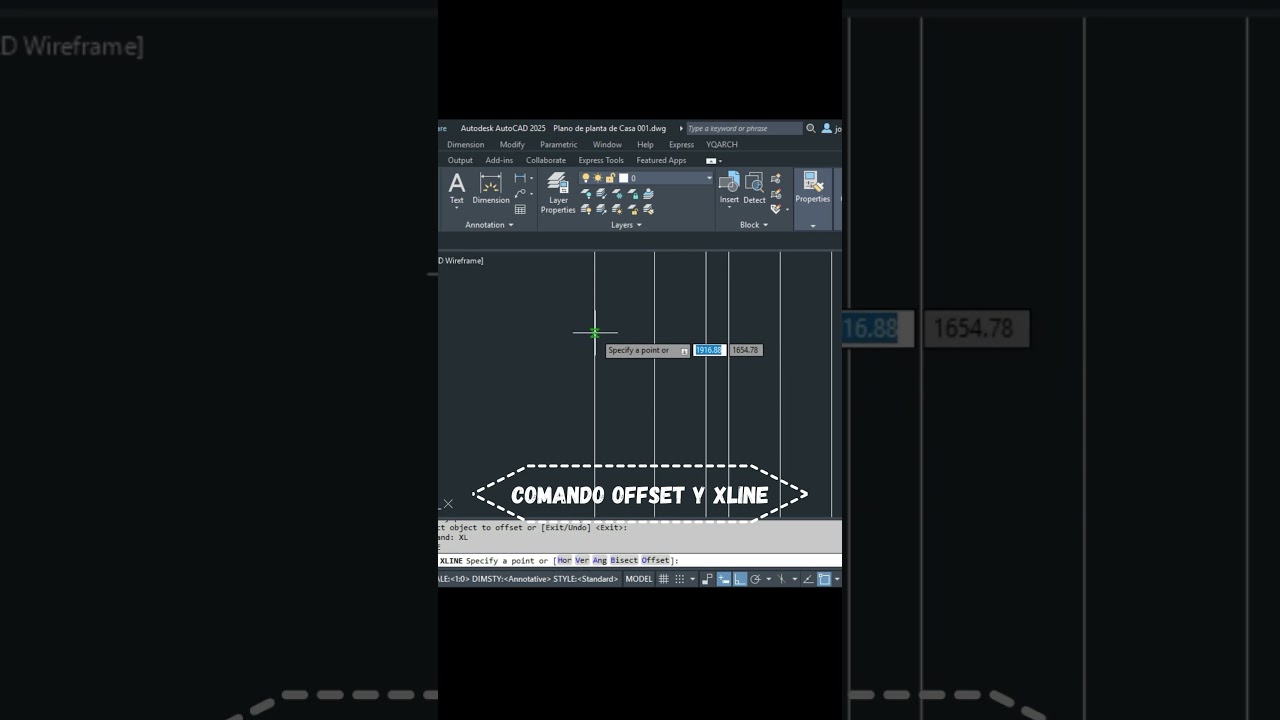This screenshot has width=1280, height=720.
Task: Toggle snap mode in status bar
Action: click(x=680, y=579)
